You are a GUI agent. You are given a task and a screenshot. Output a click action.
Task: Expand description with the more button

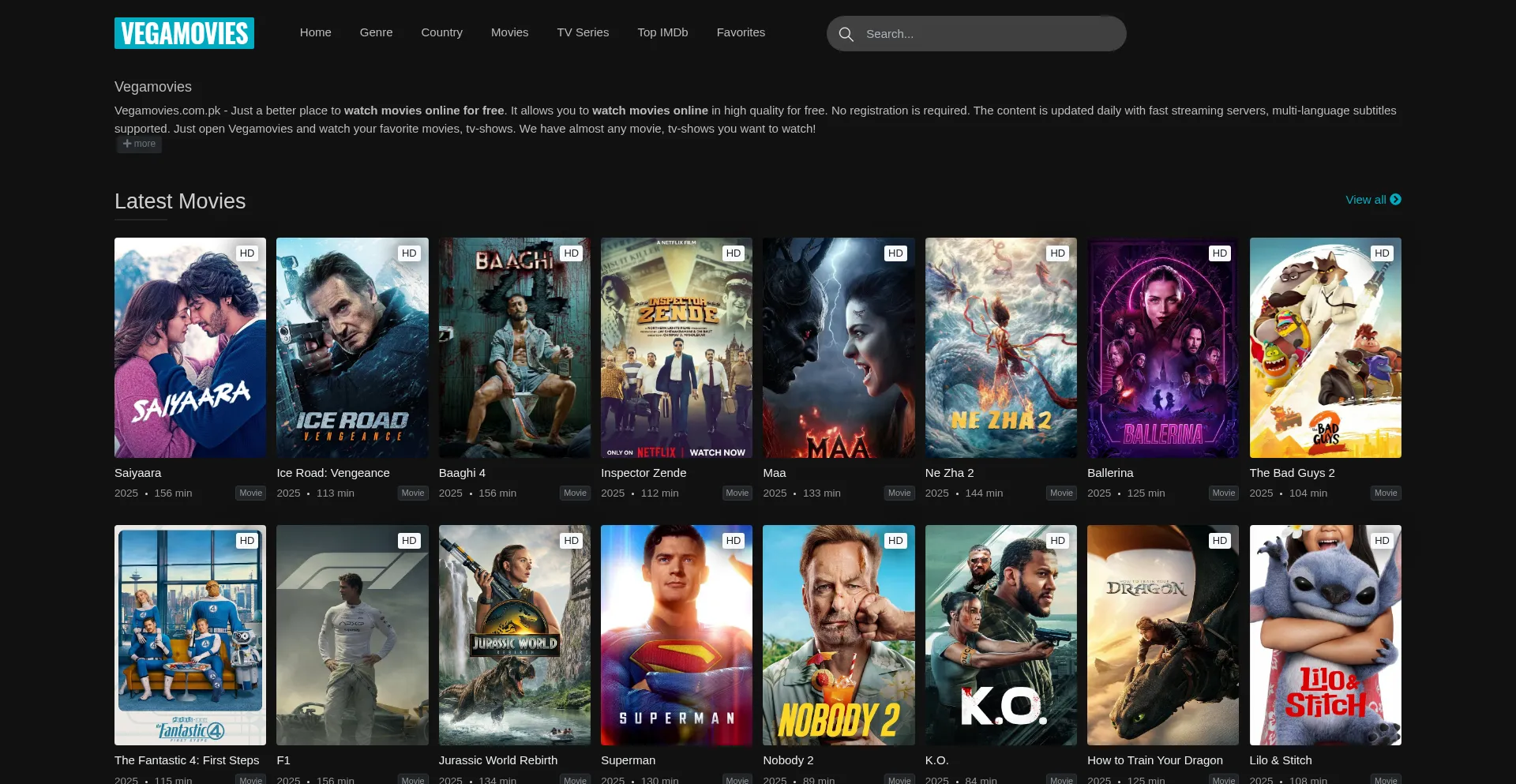140,144
